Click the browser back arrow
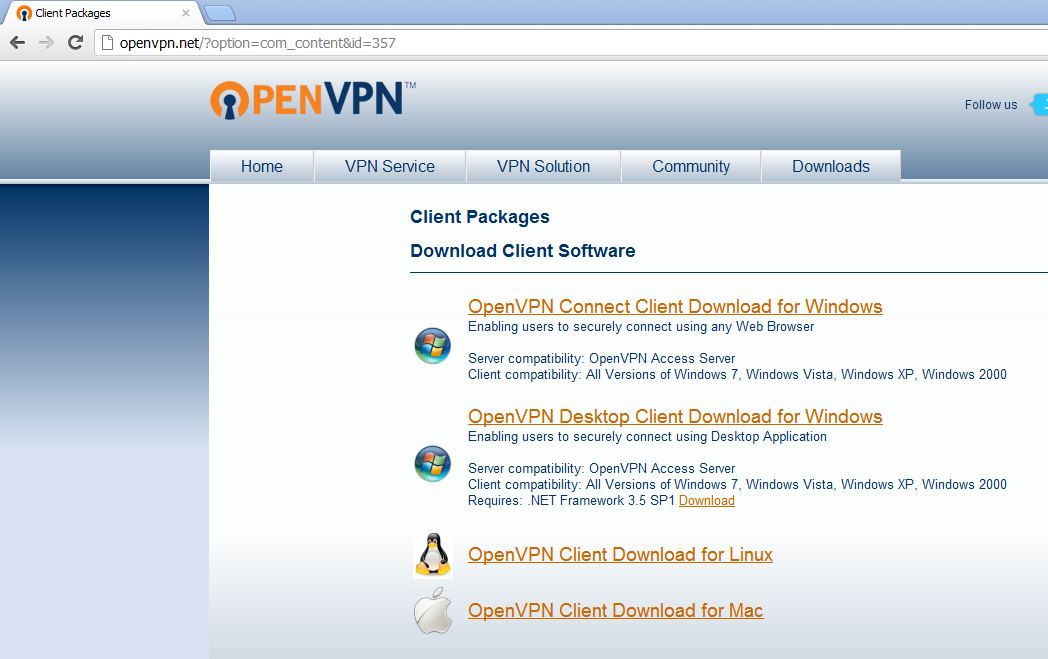 [17, 43]
